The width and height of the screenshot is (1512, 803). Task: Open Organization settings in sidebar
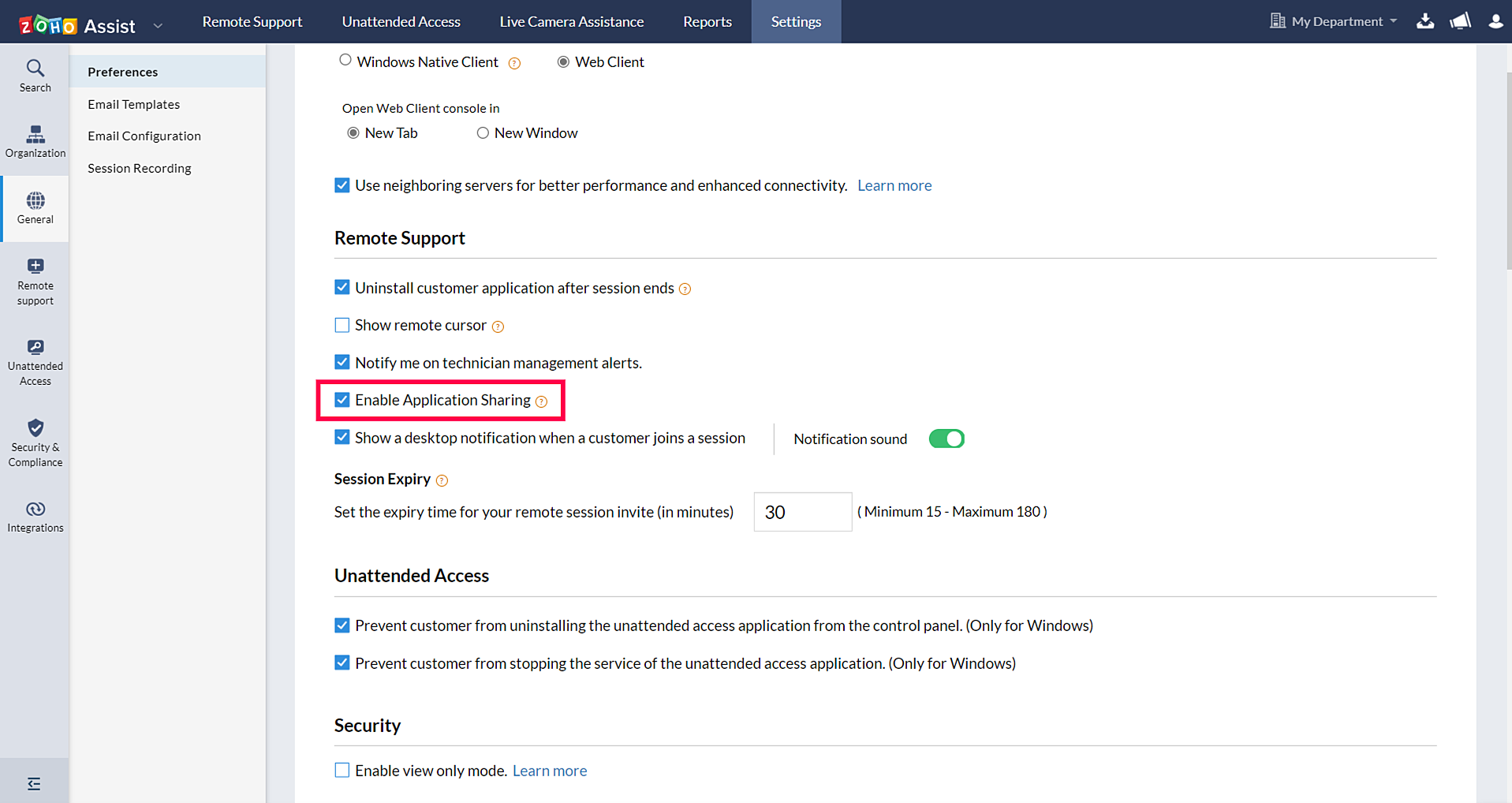(35, 141)
